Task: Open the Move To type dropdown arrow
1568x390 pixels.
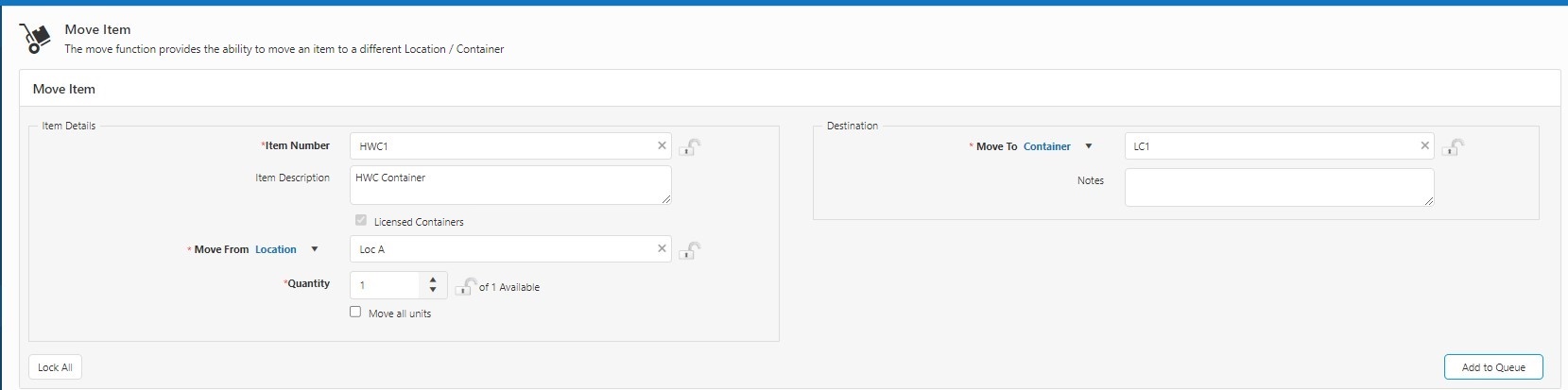Action: click(1089, 146)
